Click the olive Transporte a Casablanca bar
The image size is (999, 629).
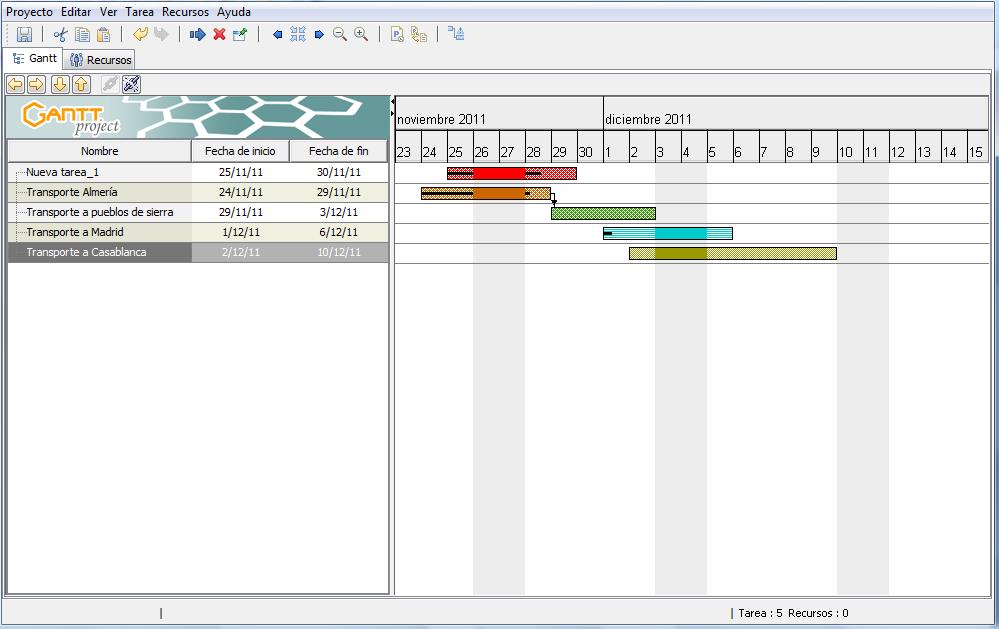(x=733, y=253)
